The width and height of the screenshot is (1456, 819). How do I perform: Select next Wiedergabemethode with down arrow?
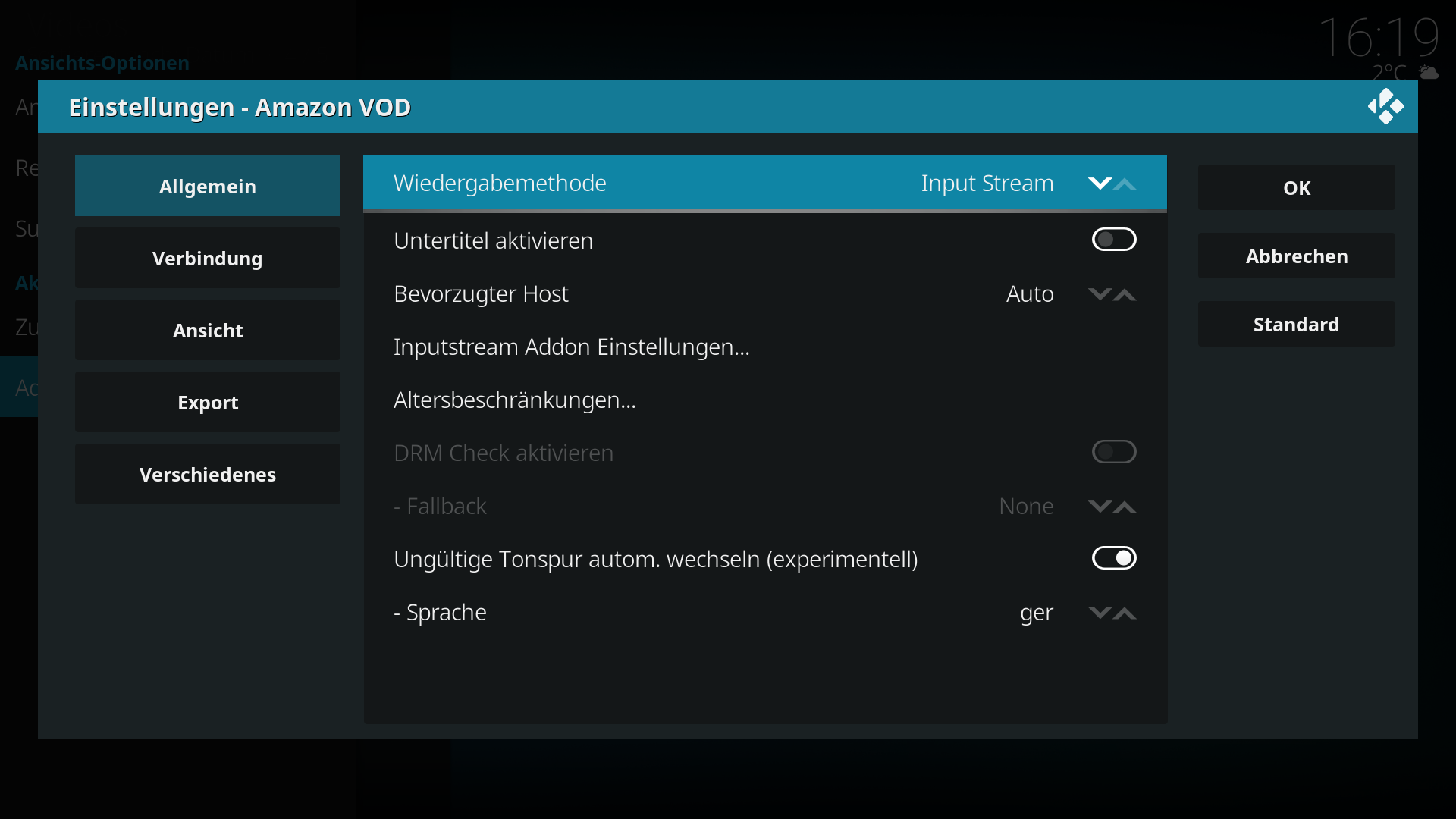(x=1100, y=184)
